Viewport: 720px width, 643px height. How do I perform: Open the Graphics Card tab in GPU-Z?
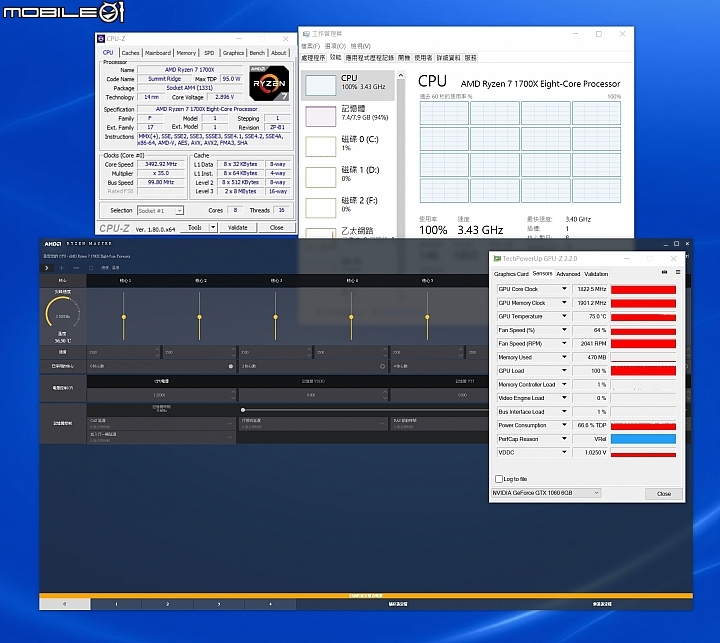point(511,274)
